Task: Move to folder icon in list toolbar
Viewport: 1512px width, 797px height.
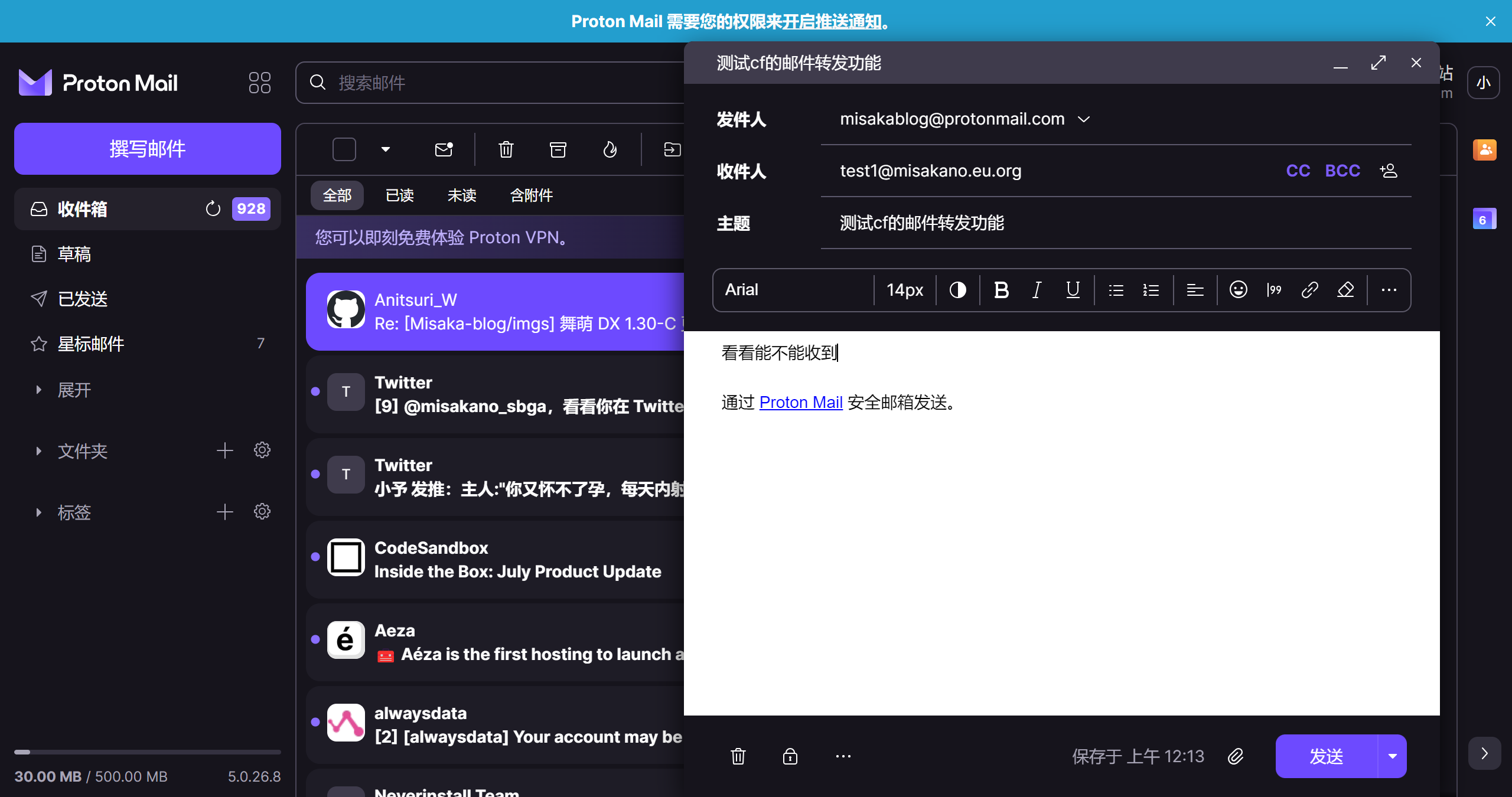Action: [x=672, y=149]
